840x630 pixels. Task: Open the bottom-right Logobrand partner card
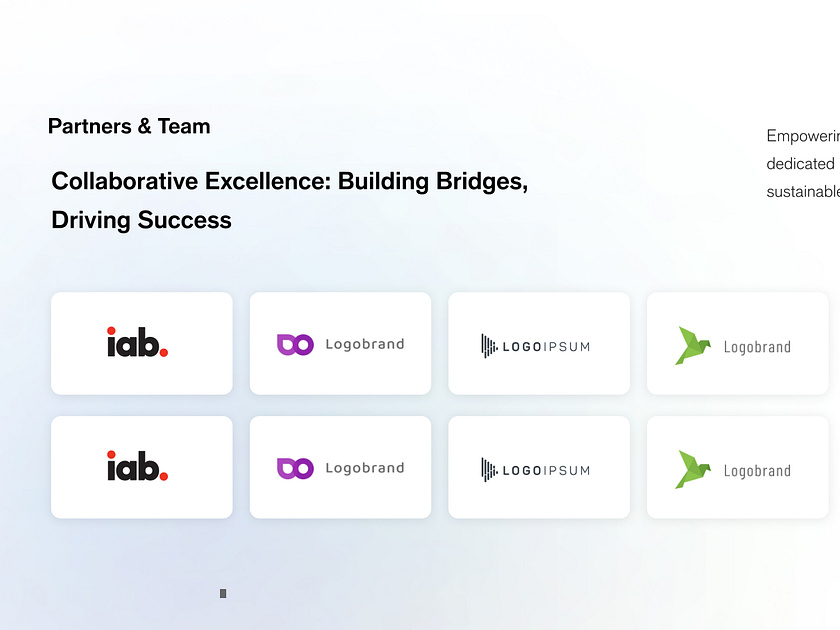pos(737,467)
